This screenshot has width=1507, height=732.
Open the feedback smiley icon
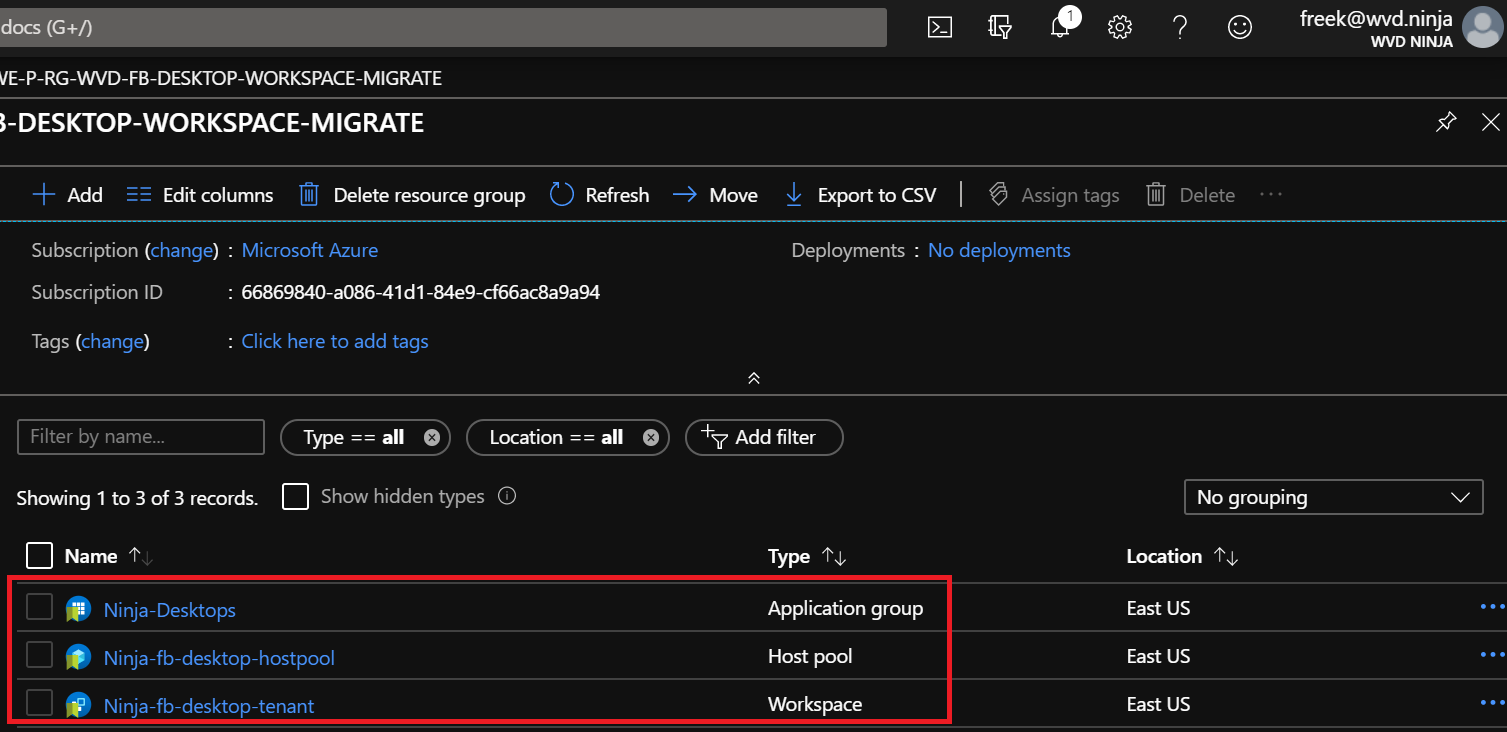(1240, 27)
